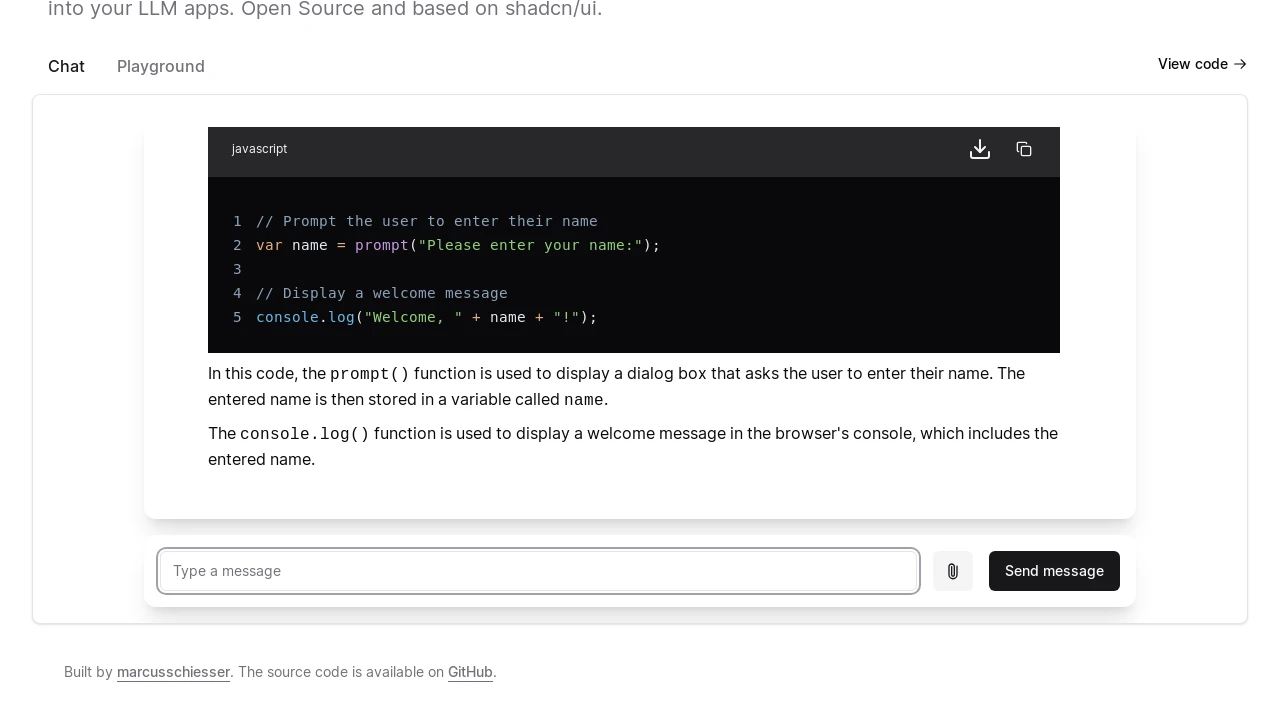1280x720 pixels.
Task: Copy the code block to clipboard
Action: click(x=1024, y=149)
